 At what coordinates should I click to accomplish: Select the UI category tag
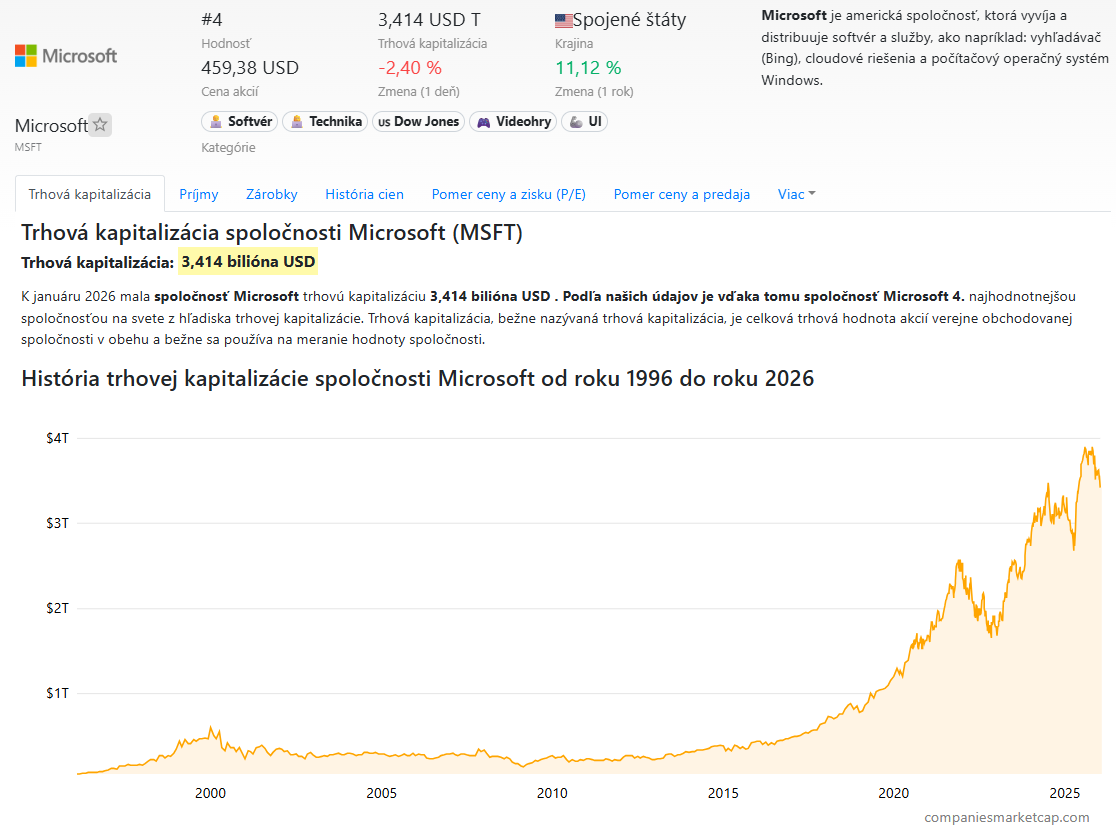point(584,122)
